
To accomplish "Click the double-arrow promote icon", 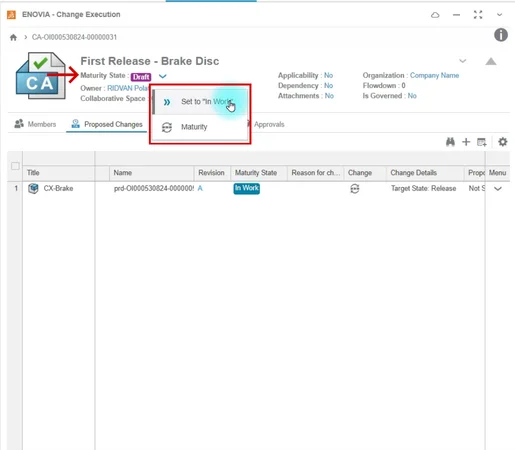I will [167, 102].
